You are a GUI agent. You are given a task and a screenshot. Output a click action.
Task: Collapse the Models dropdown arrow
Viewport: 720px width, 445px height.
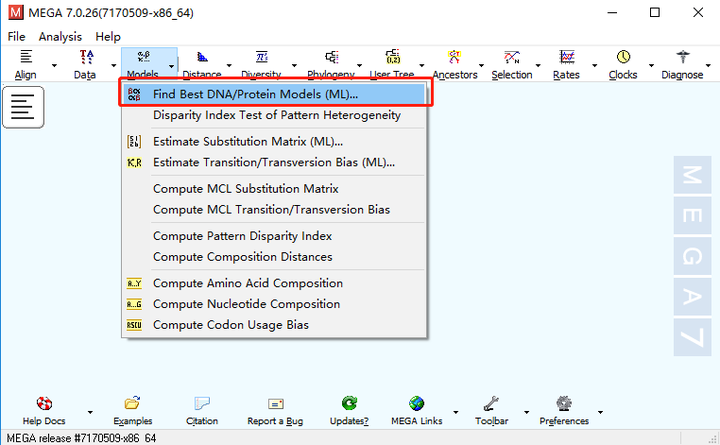click(x=171, y=66)
